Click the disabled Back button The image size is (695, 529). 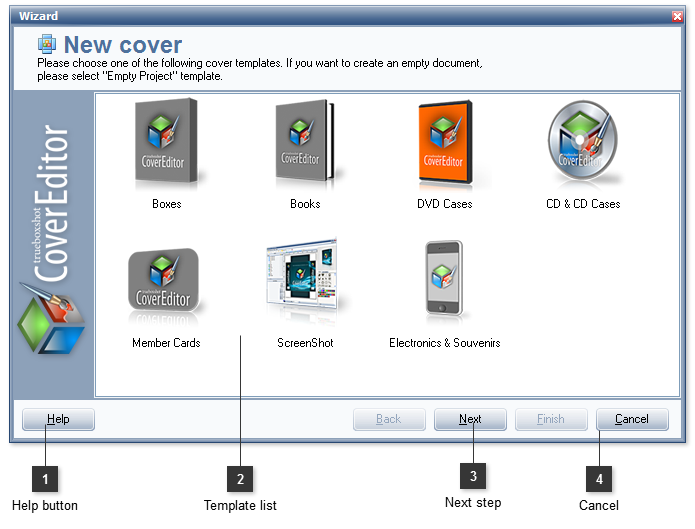389,419
